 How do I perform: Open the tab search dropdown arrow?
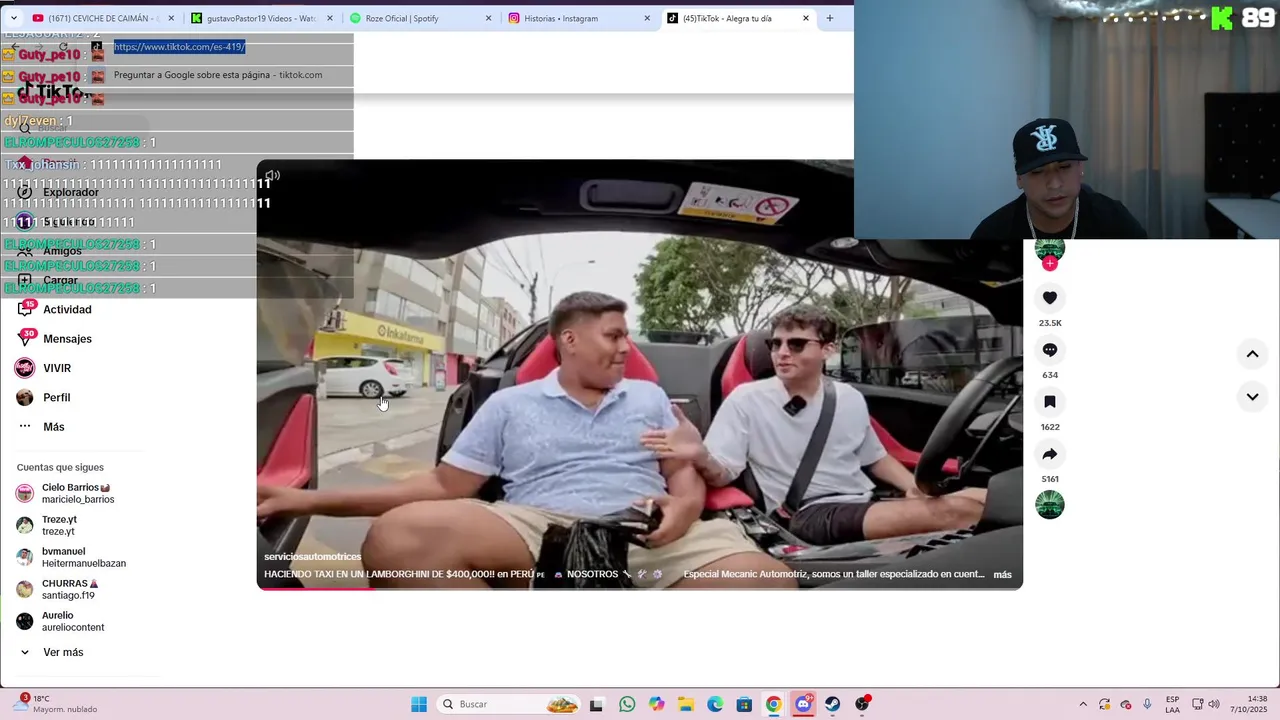pos(13,18)
